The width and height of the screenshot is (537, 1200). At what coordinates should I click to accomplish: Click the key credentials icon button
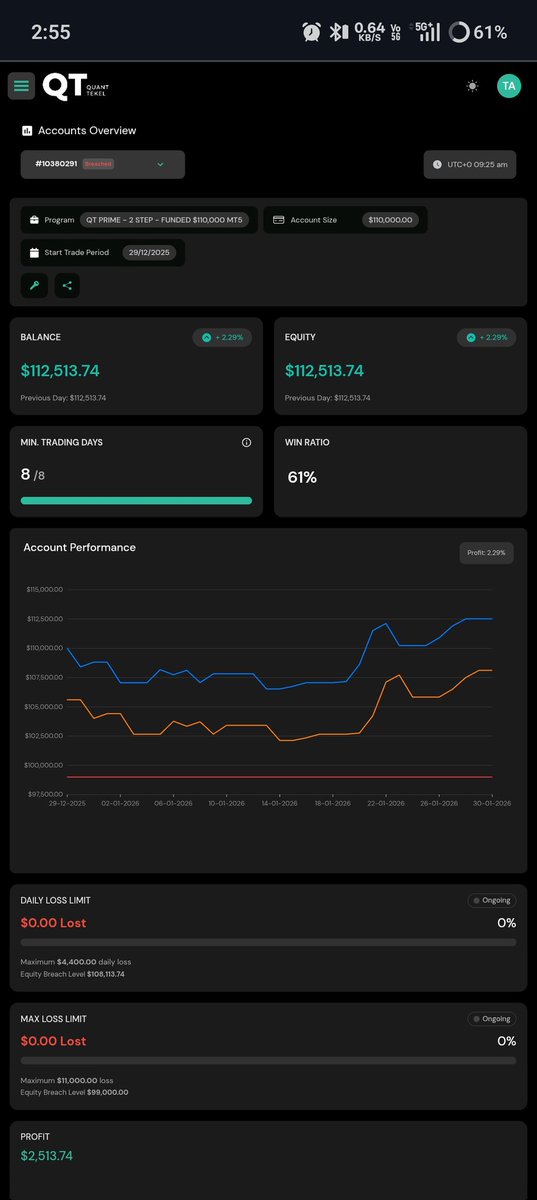pyautogui.click(x=34, y=285)
